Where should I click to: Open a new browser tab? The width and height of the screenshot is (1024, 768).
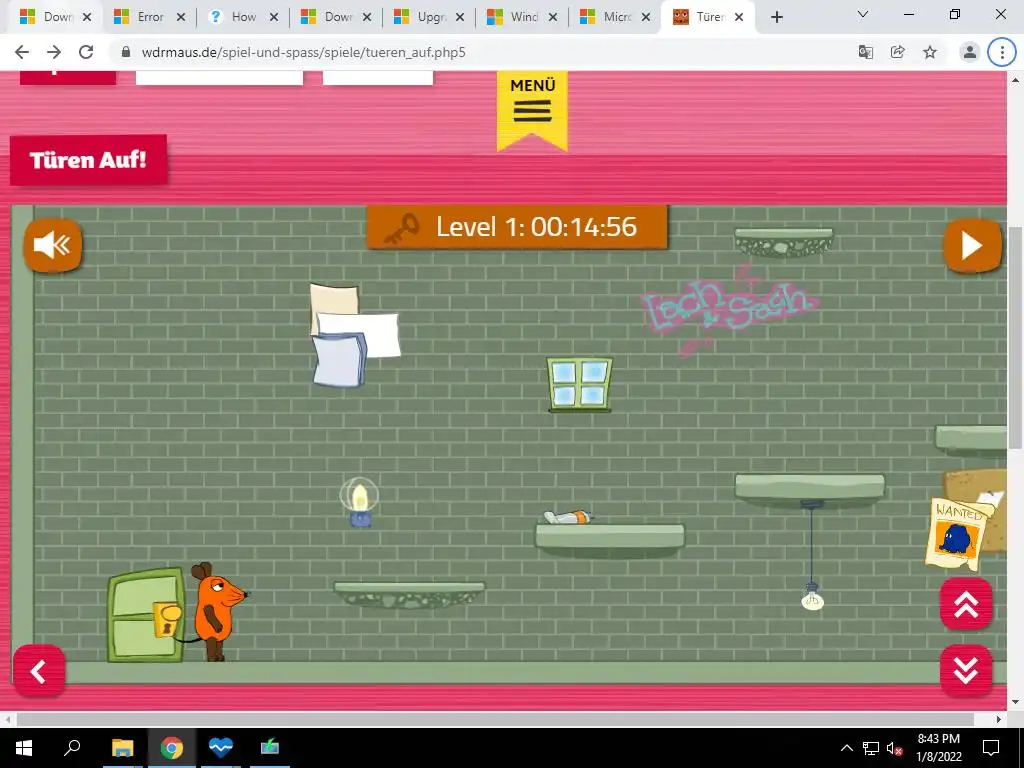pyautogui.click(x=776, y=18)
